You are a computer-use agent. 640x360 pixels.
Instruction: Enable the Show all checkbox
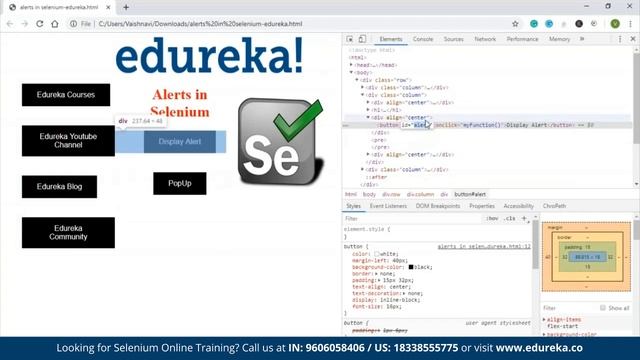click(x=602, y=308)
